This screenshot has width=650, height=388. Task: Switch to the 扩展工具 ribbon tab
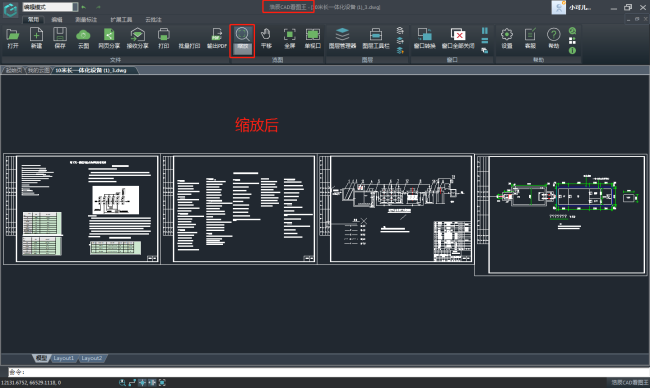121,19
